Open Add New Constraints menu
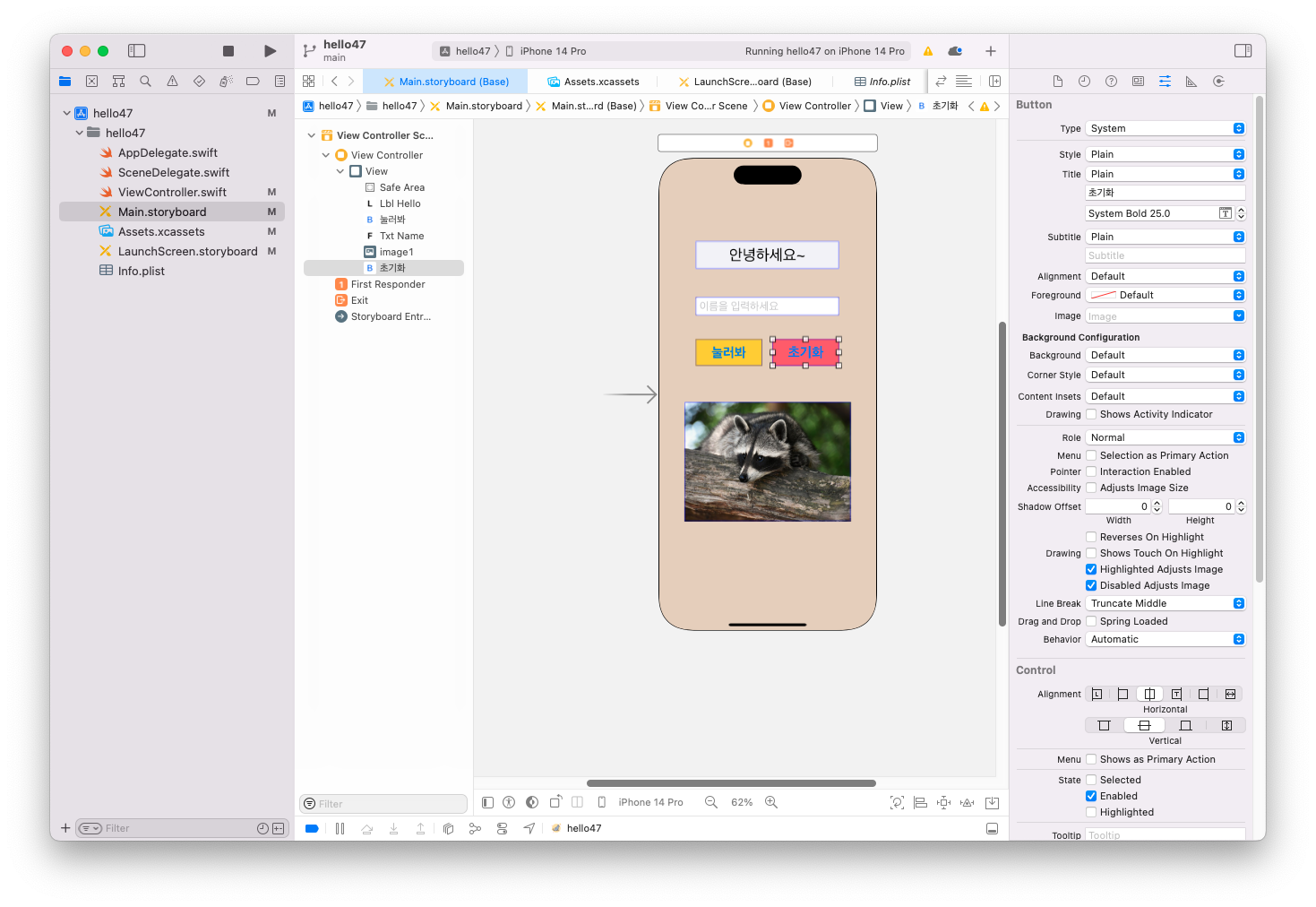Image resolution: width=1316 pixels, height=907 pixels. [x=943, y=802]
